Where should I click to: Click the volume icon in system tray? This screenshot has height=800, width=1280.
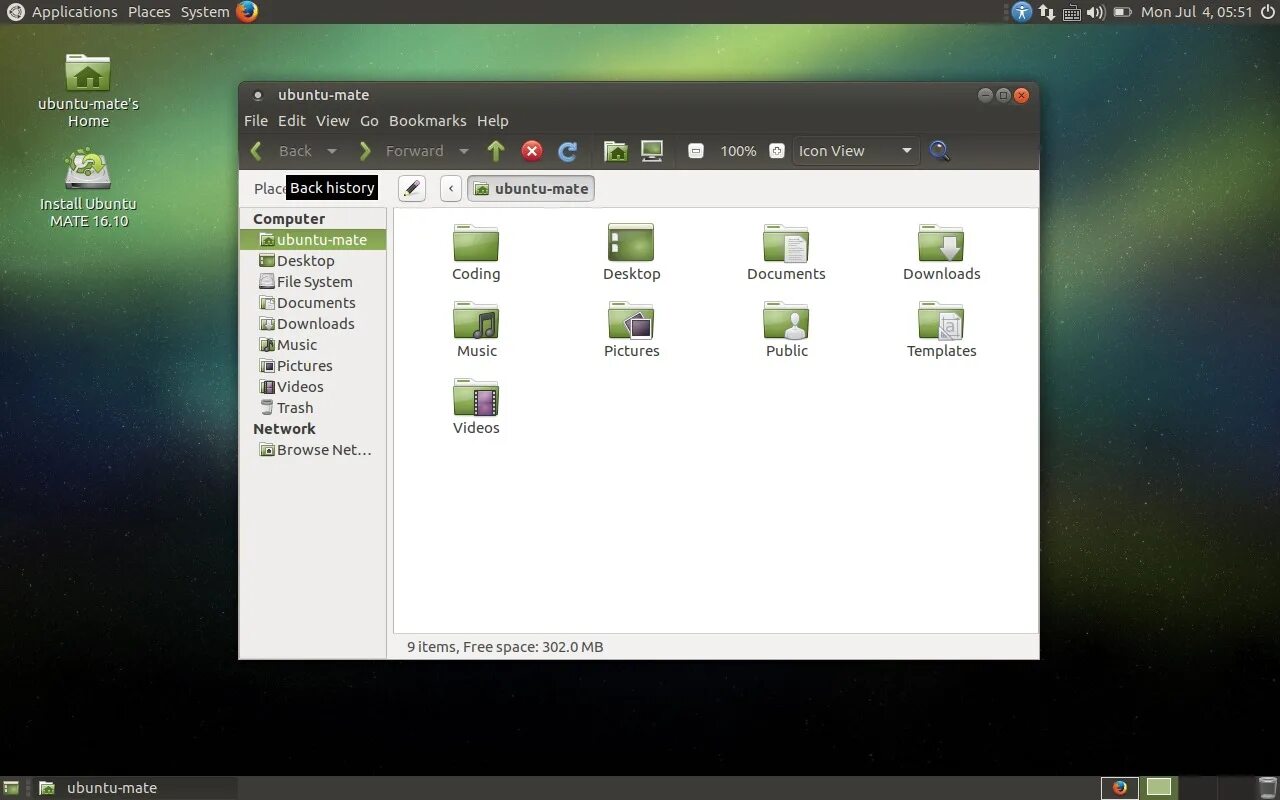pos(1095,12)
